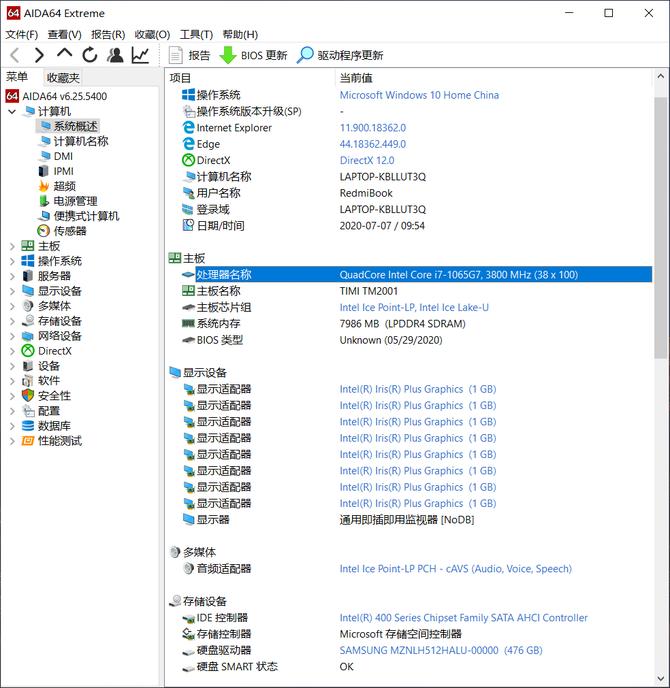Switch to the 菜单 tab
This screenshot has width=670, height=688.
[17, 77]
